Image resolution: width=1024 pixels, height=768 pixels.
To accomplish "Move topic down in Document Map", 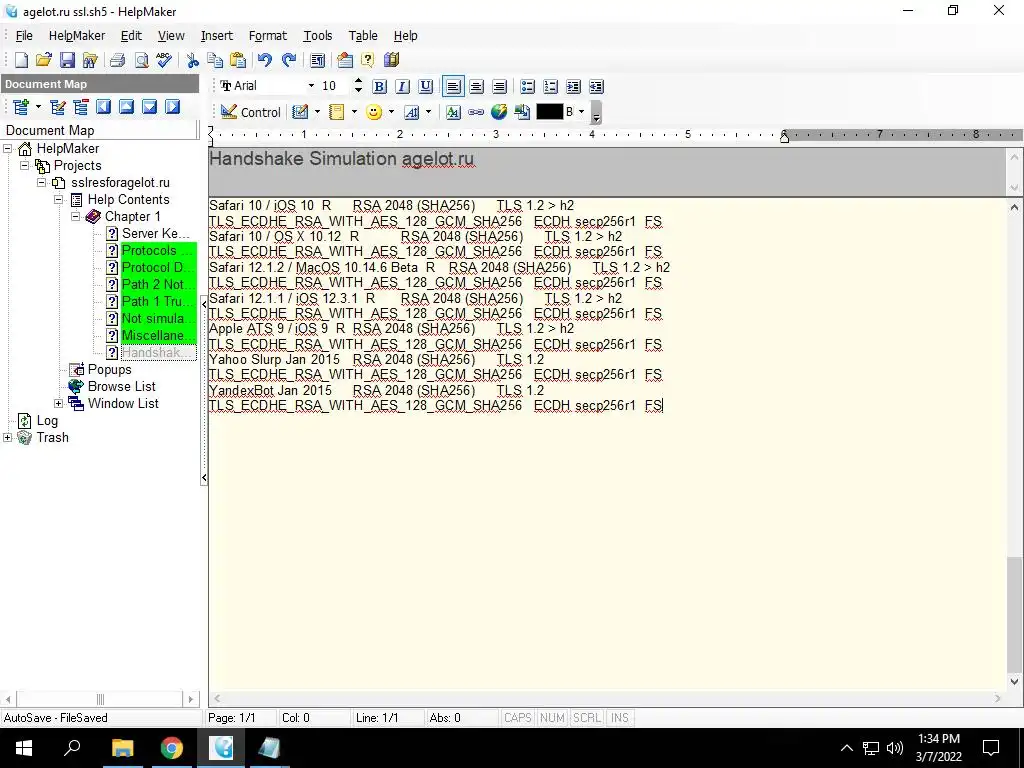I will click(150, 106).
